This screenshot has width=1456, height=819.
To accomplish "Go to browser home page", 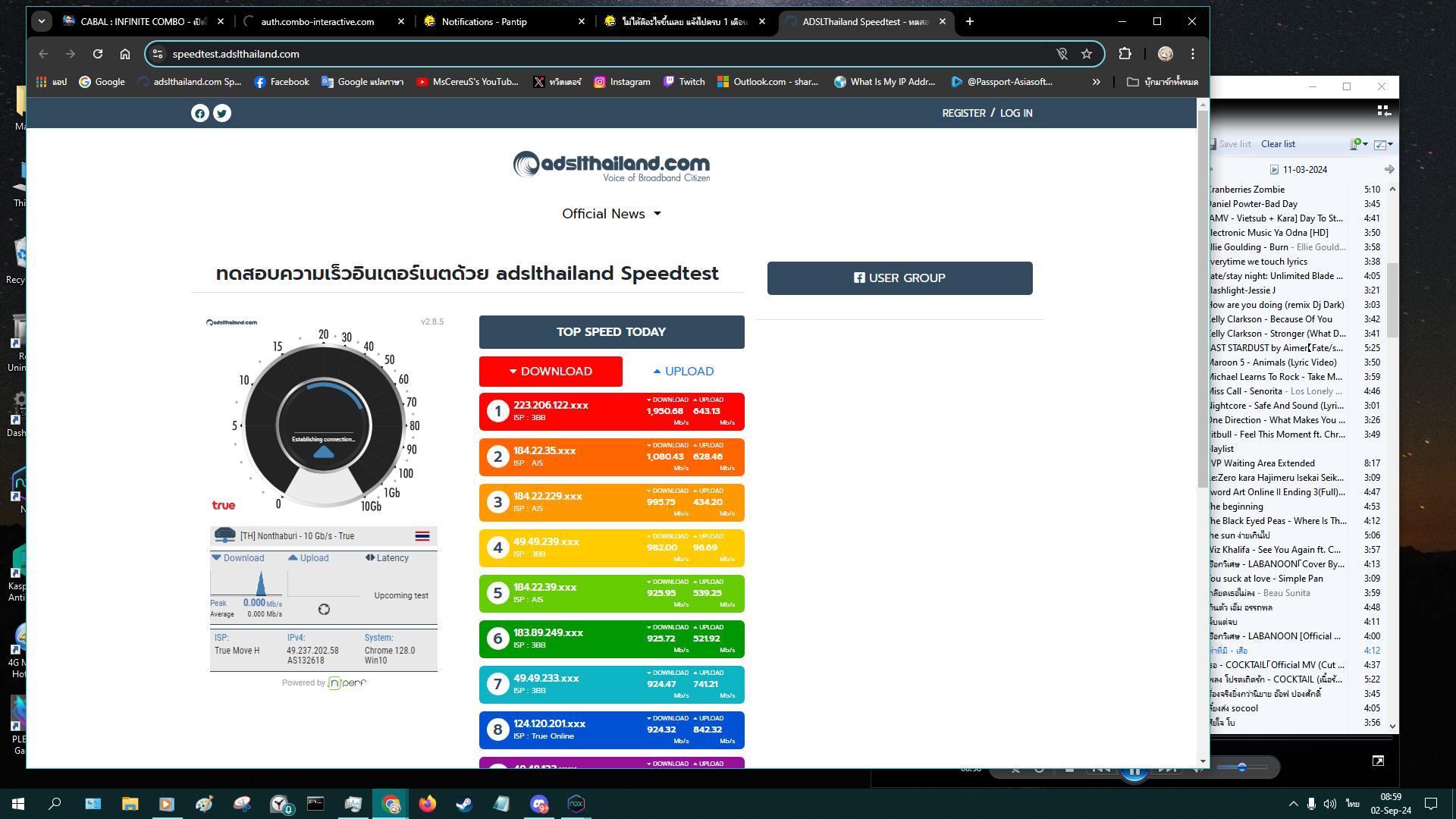I will click(125, 54).
